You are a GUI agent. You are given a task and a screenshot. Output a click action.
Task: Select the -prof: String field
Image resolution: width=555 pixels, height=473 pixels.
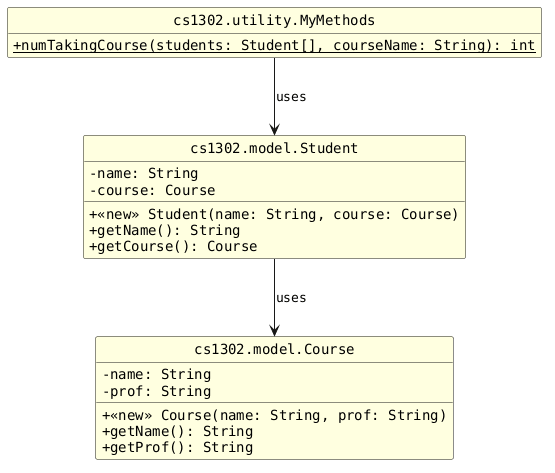click(157, 391)
